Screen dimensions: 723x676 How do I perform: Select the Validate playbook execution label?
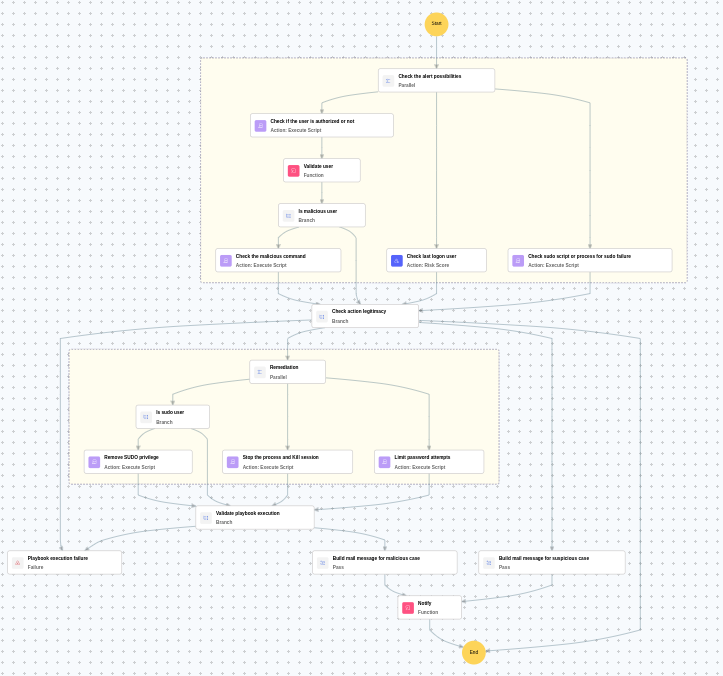(248, 513)
